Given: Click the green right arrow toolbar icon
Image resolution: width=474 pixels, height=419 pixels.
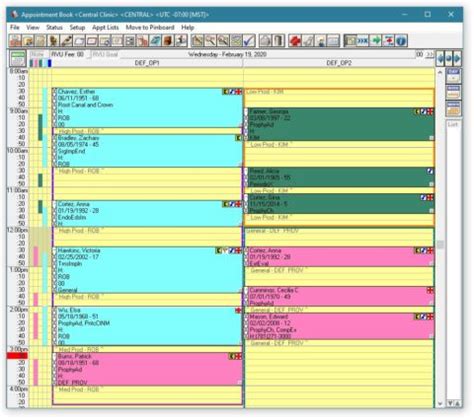Looking at the screenshot, I should [x=376, y=41].
